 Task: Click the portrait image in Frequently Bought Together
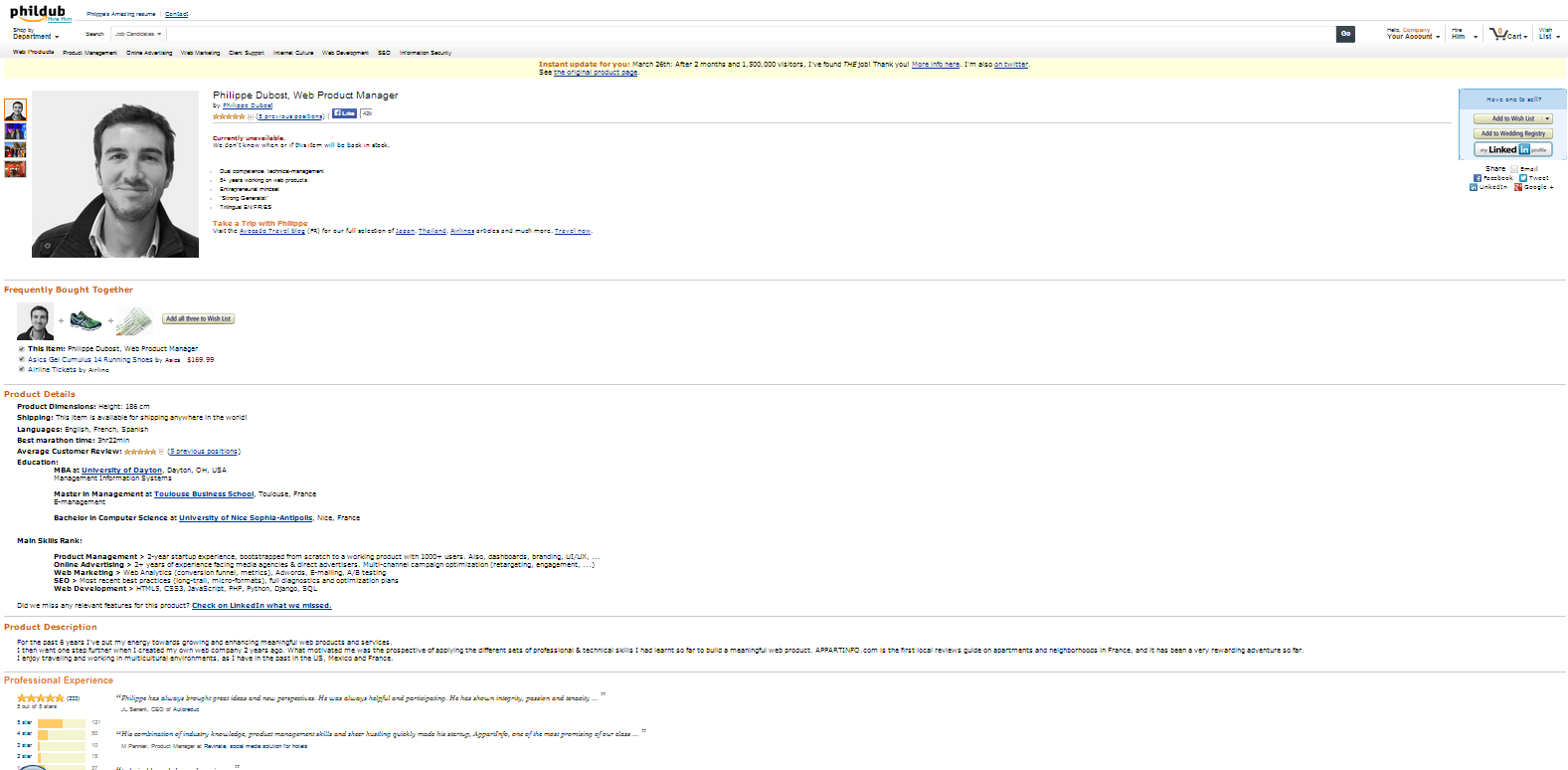(x=36, y=321)
